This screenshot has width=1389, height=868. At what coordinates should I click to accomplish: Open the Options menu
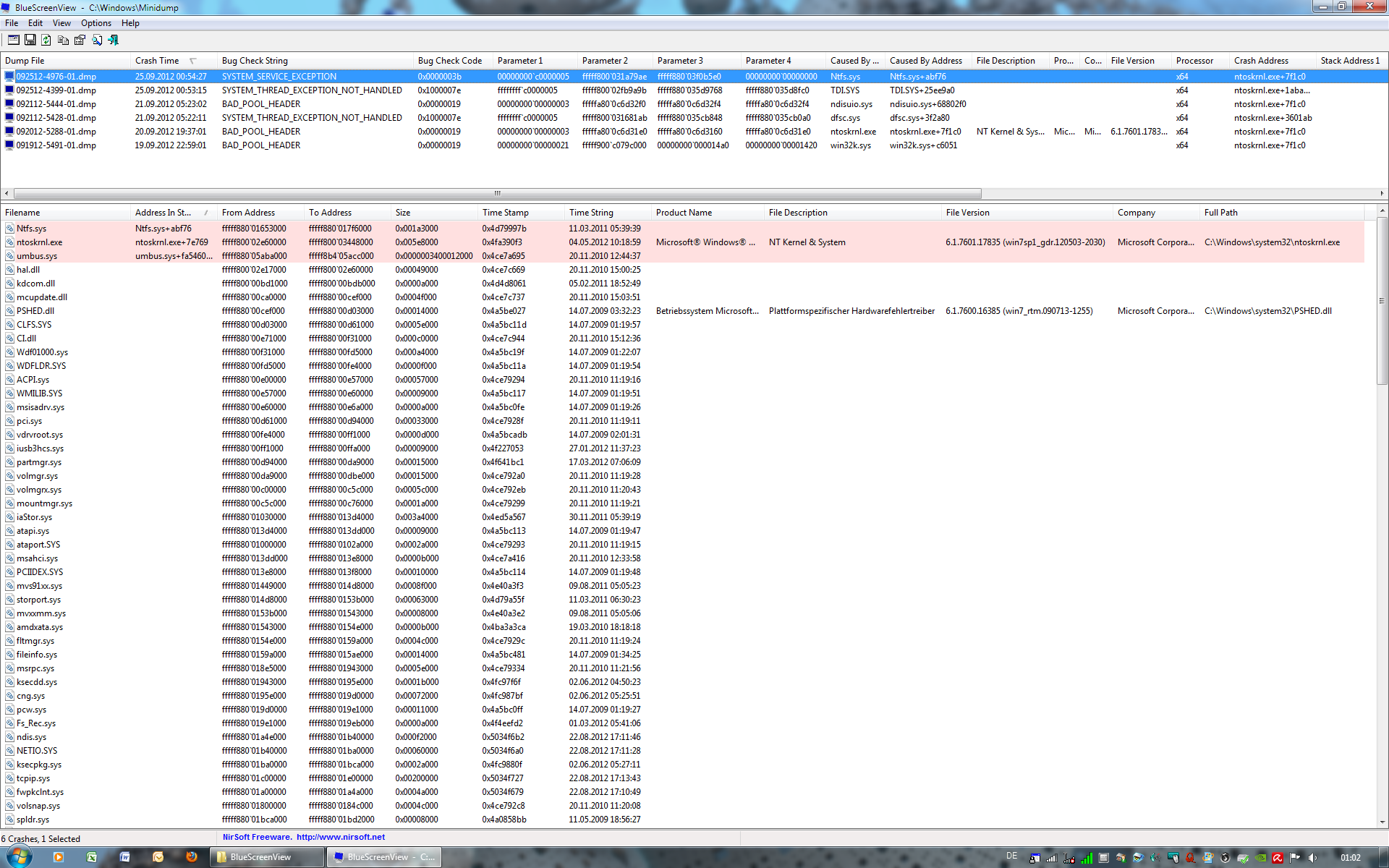[x=95, y=23]
